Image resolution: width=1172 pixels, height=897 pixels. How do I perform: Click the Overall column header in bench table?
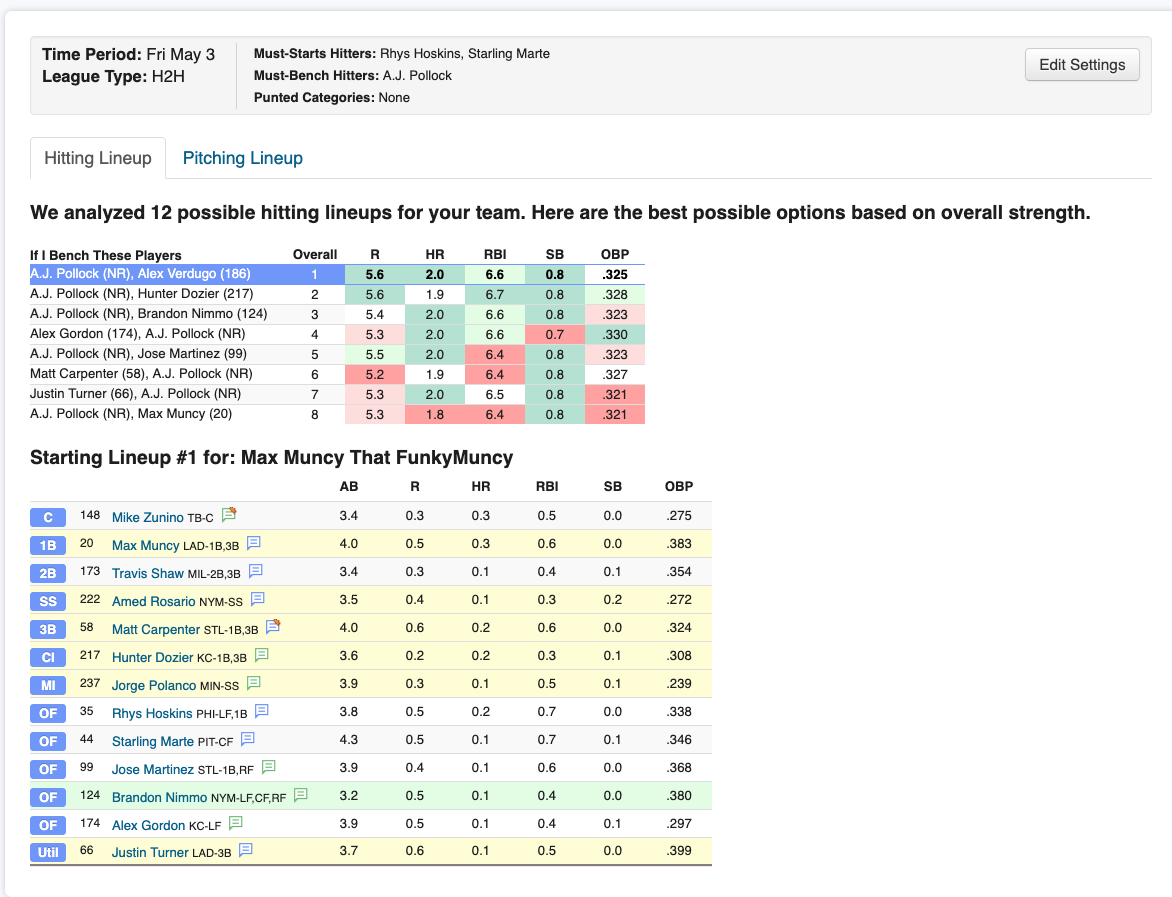coord(315,254)
